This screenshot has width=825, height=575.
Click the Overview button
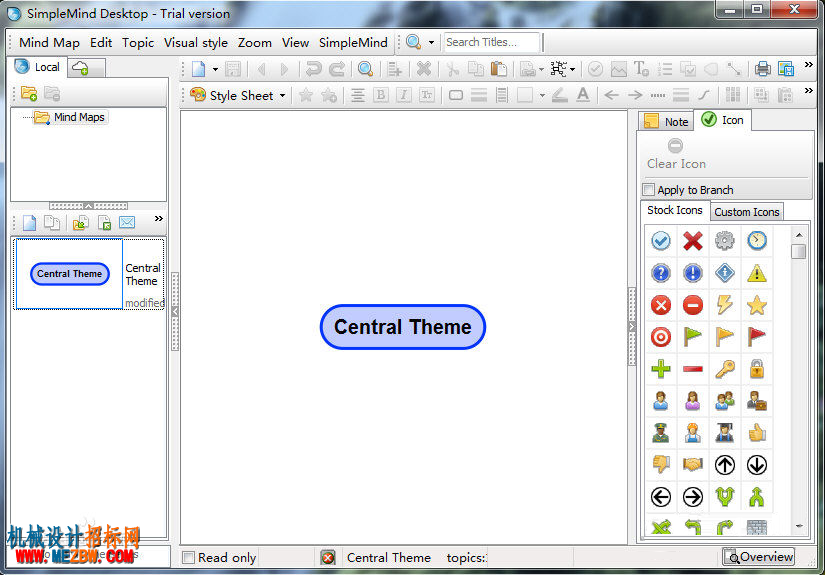pyautogui.click(x=759, y=557)
